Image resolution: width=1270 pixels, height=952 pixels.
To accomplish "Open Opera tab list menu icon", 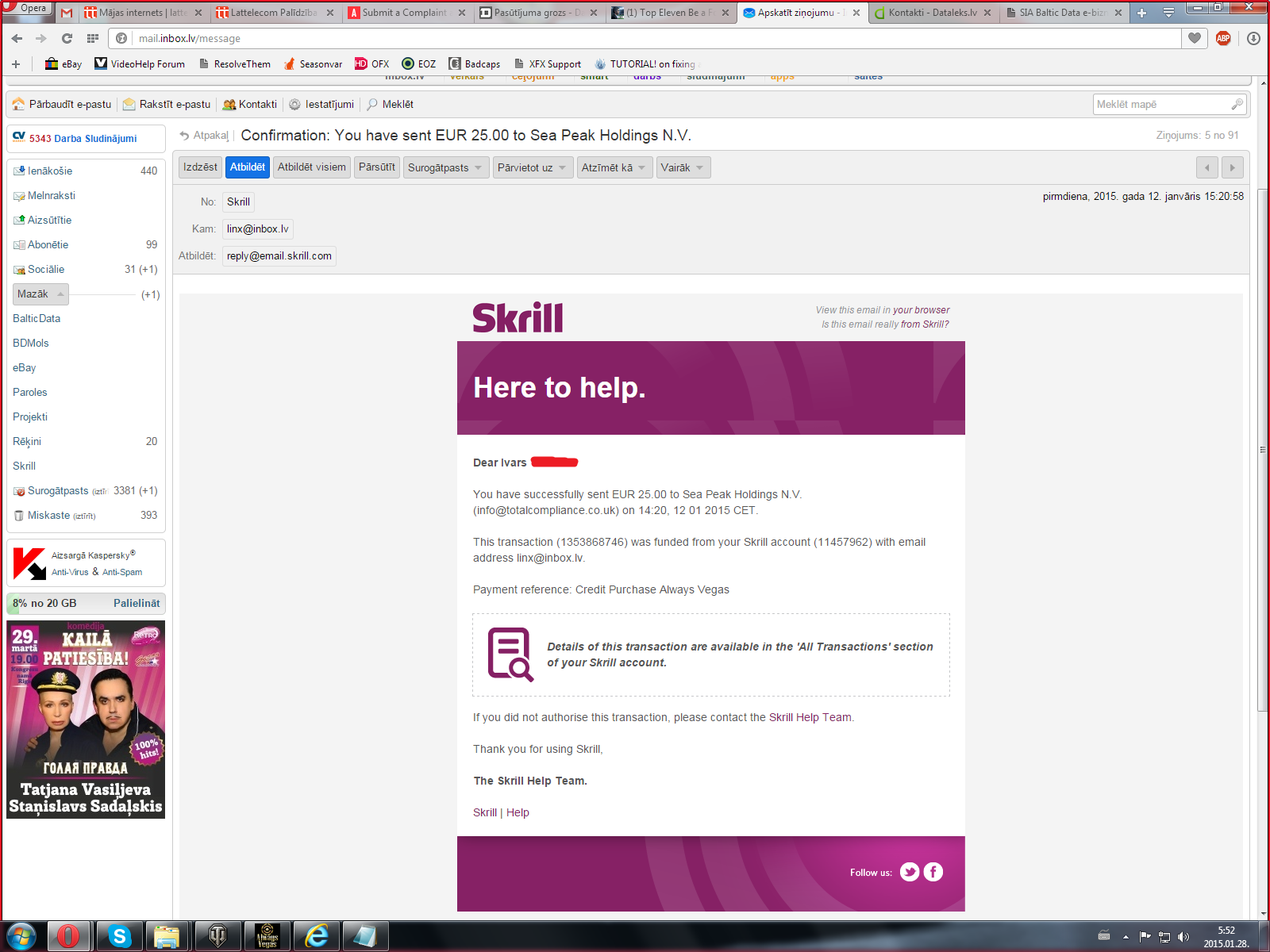I will click(x=1168, y=13).
